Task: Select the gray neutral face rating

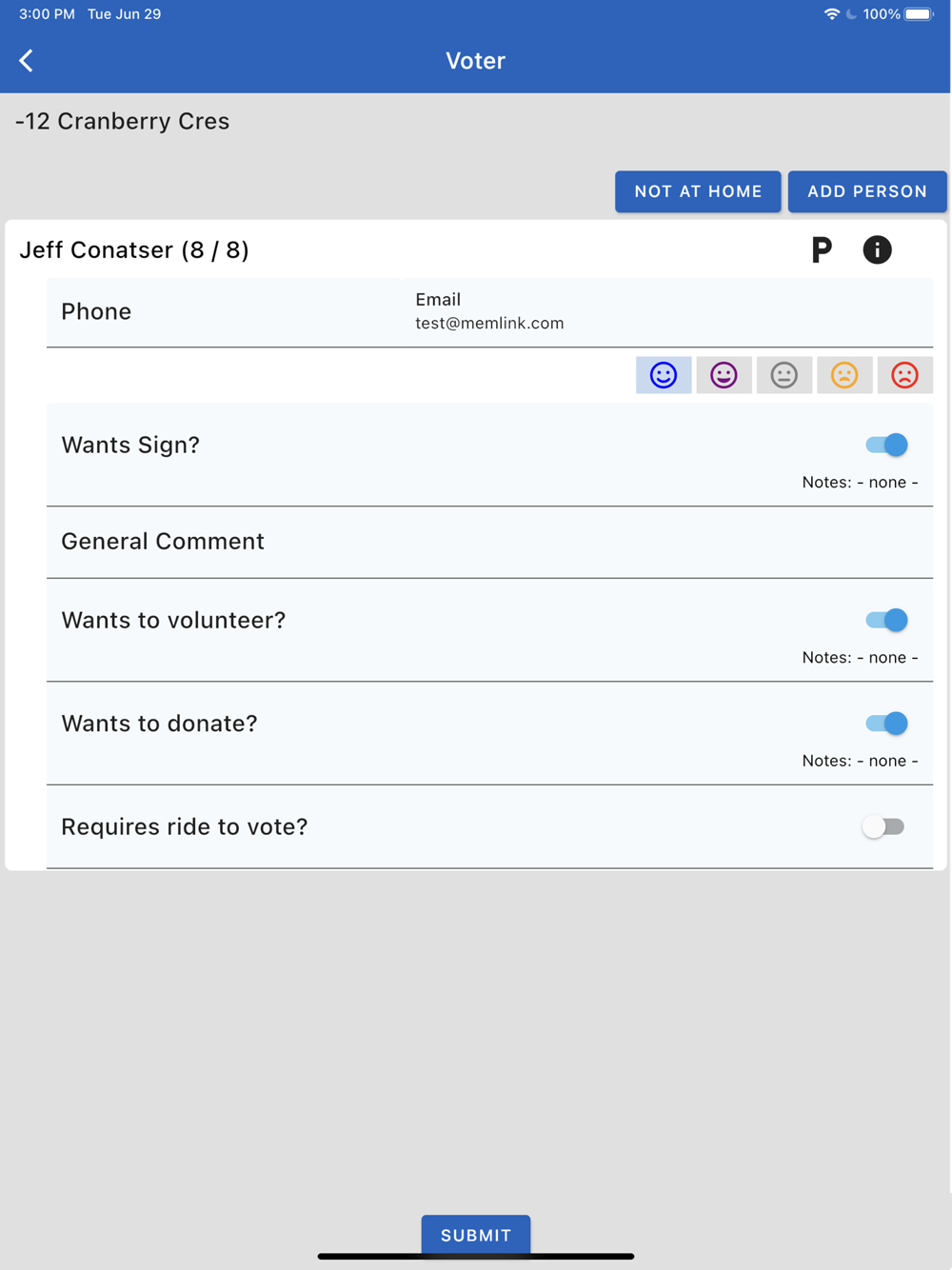Action: [783, 375]
